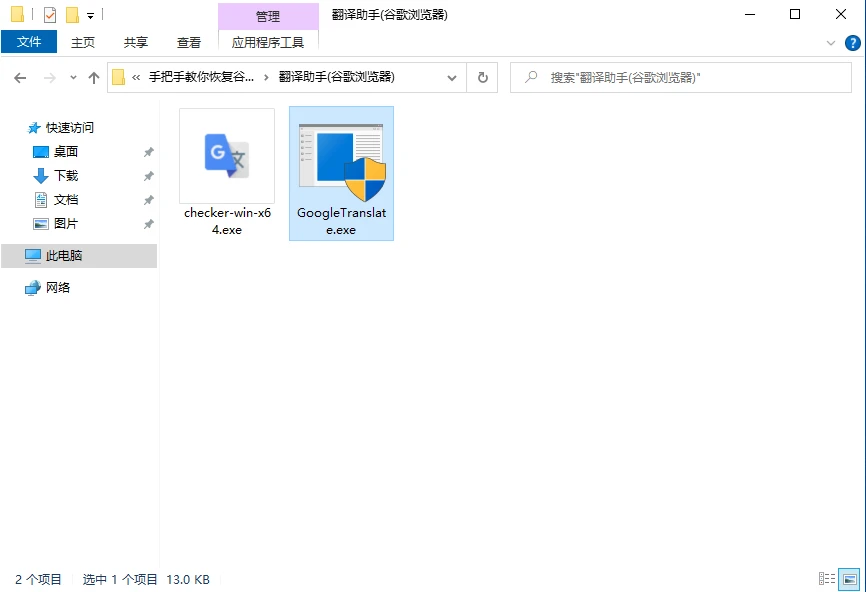Screen dimensions: 866x592
Task: Open 图片 folder in quick access
Action: [66, 224]
